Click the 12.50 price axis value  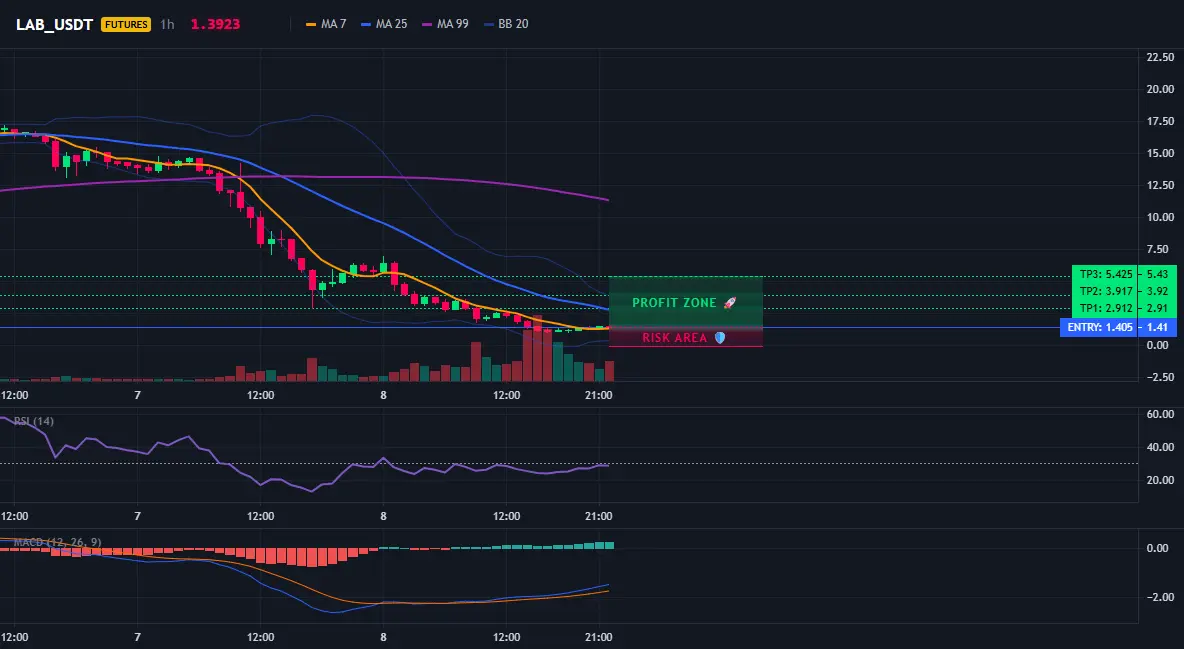coord(1160,185)
